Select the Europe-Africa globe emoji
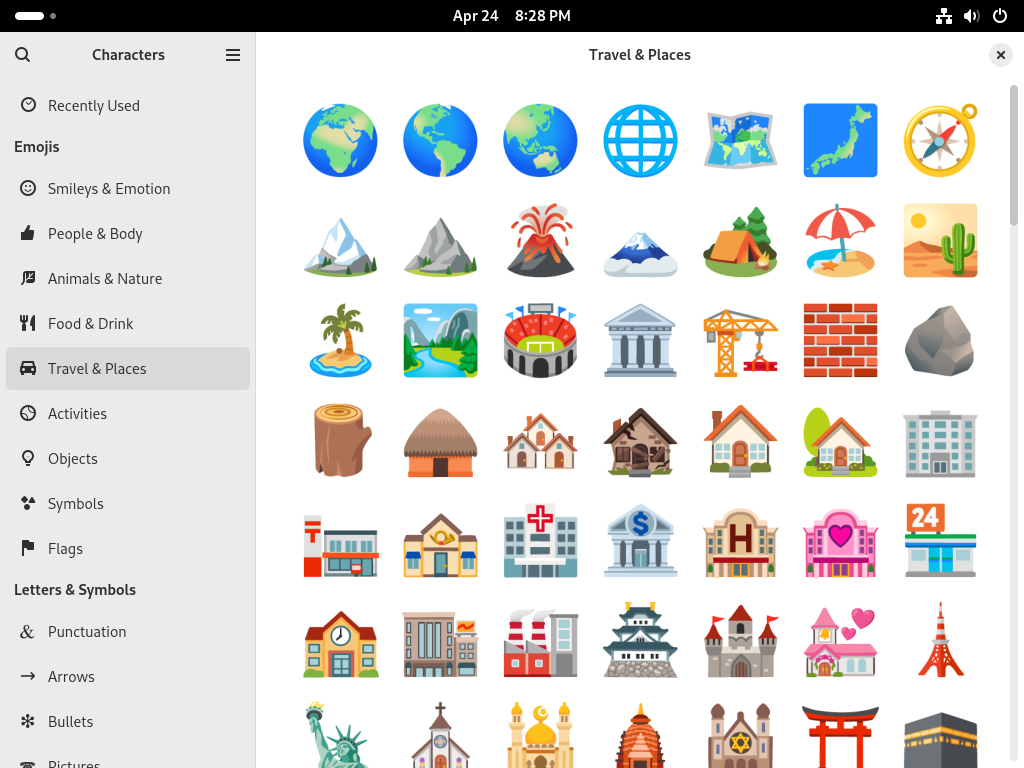The width and height of the screenshot is (1024, 768). tap(340, 140)
